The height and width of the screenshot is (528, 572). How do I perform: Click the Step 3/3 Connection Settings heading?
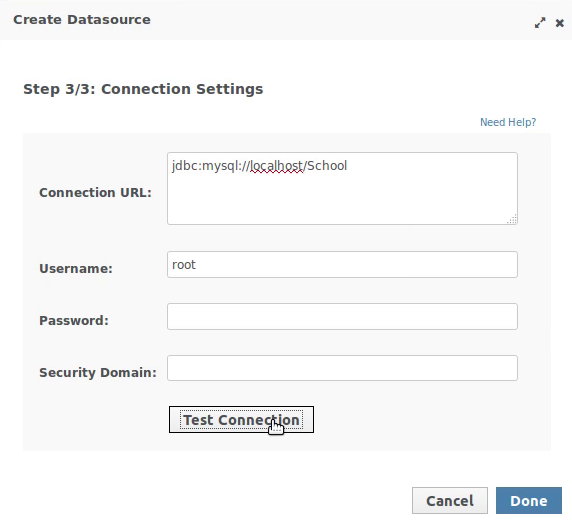click(143, 89)
